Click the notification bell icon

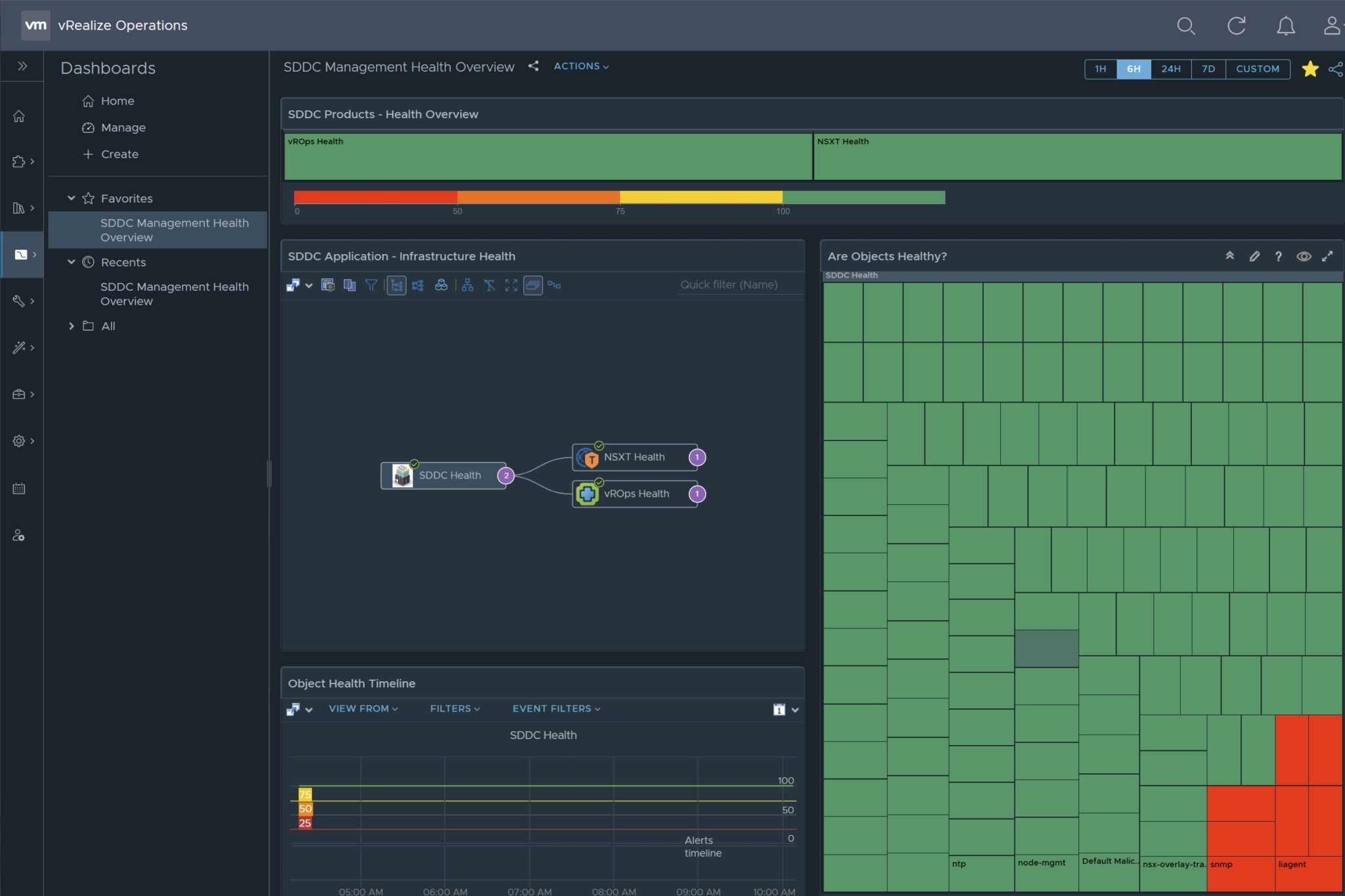[1285, 26]
